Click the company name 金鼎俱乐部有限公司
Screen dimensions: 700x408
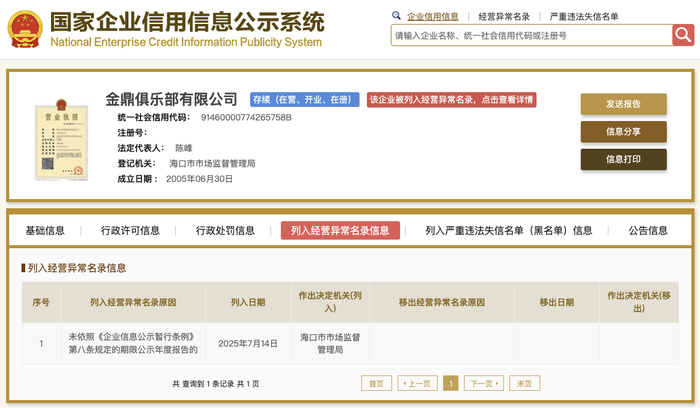(171, 99)
